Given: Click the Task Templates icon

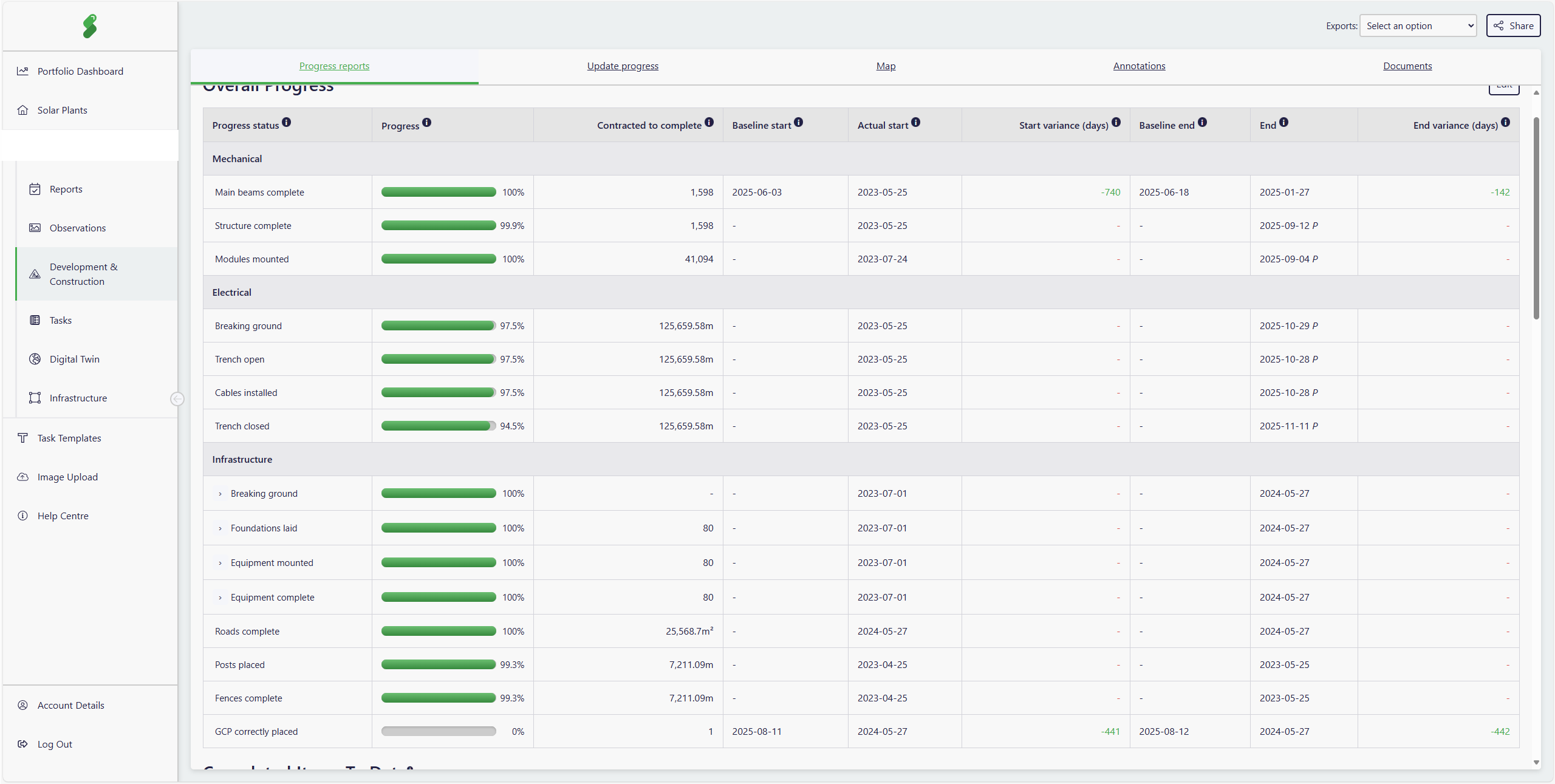Looking at the screenshot, I should tap(22, 438).
